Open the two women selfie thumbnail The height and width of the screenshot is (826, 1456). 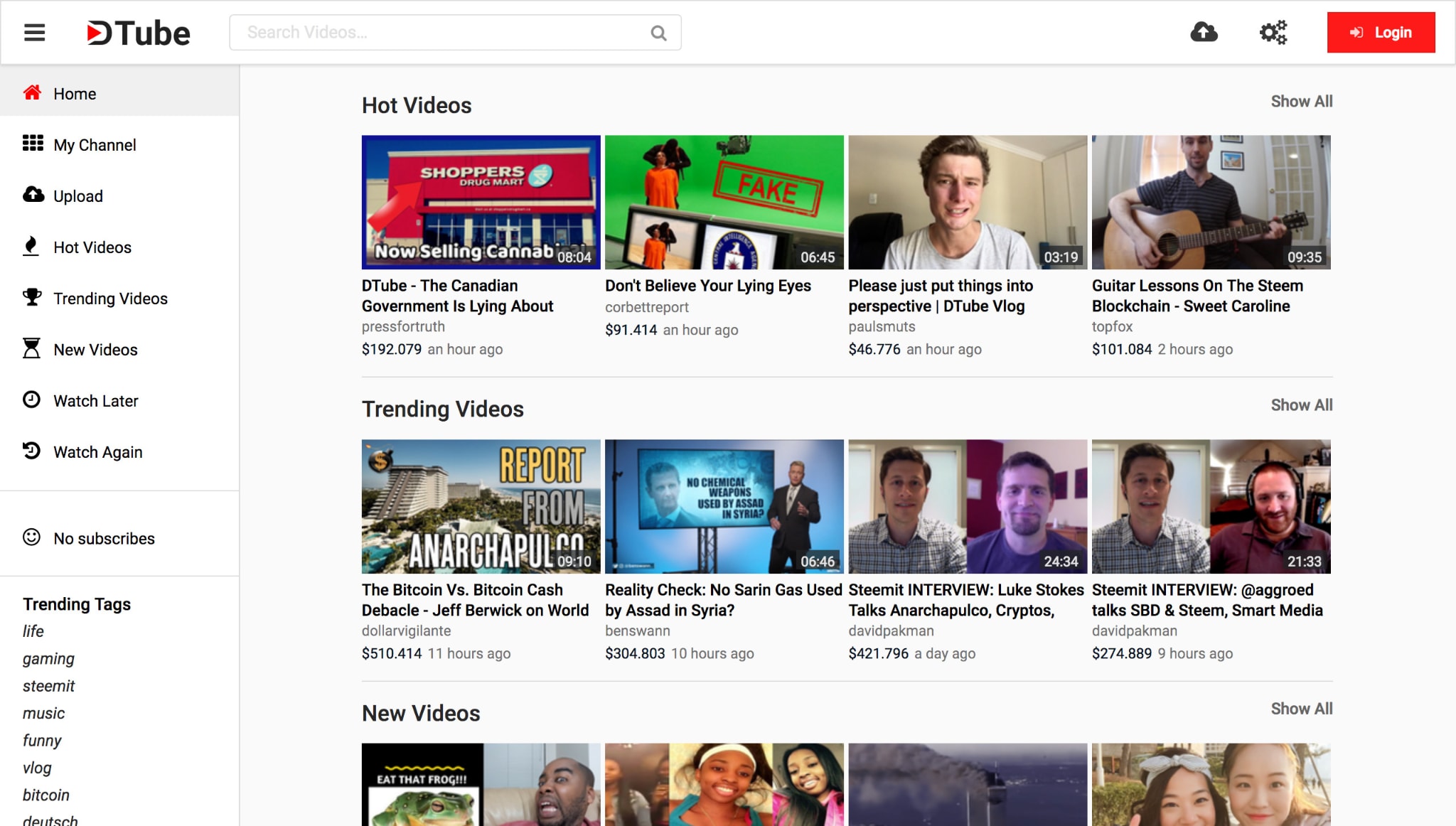(1211, 784)
